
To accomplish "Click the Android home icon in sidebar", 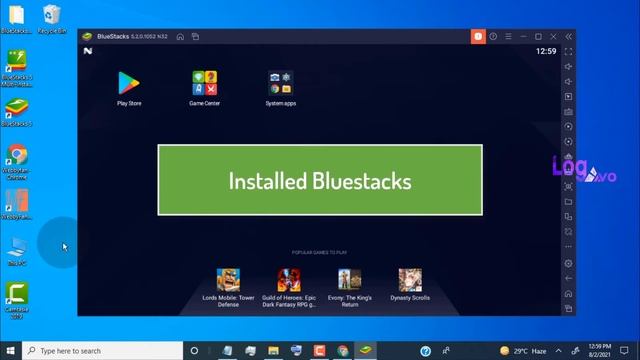I will pos(568,293).
